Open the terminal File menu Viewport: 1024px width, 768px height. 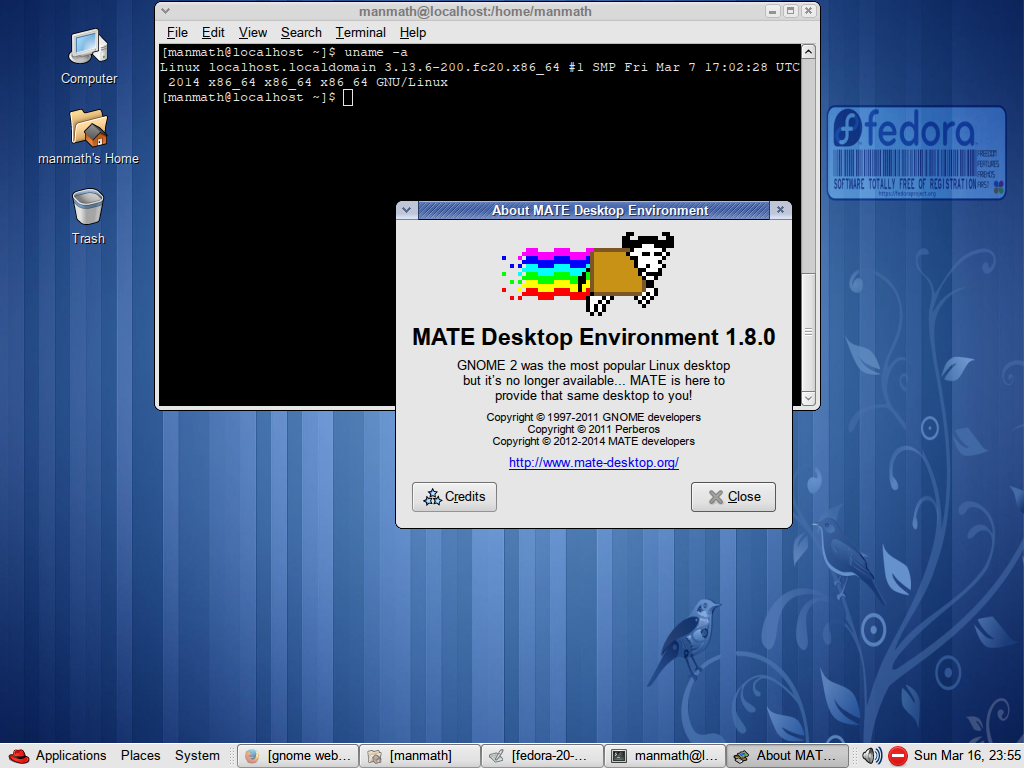coord(177,33)
